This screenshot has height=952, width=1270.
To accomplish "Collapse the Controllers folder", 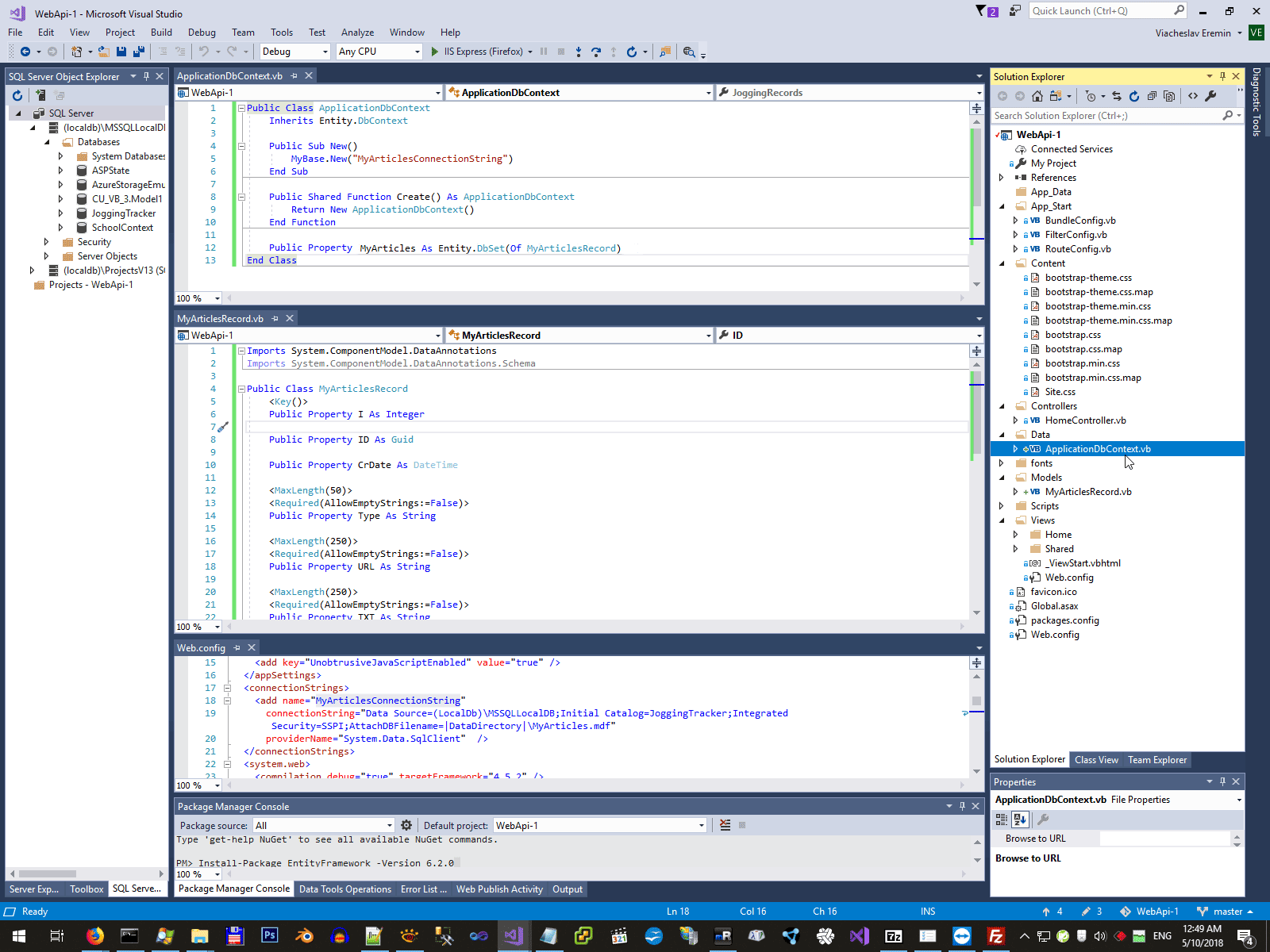I will (1002, 406).
